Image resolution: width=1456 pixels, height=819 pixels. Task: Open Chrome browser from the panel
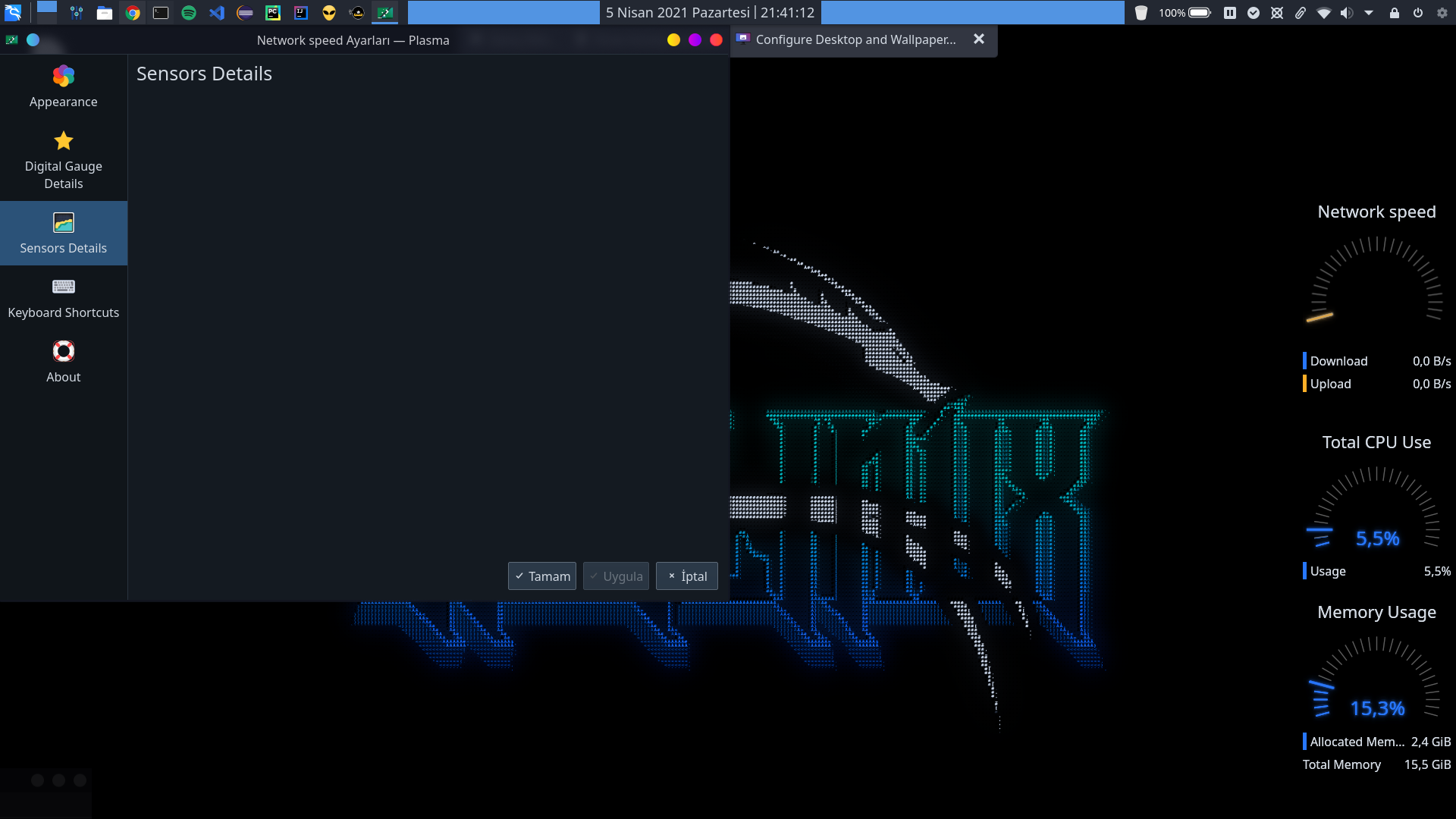pos(133,13)
